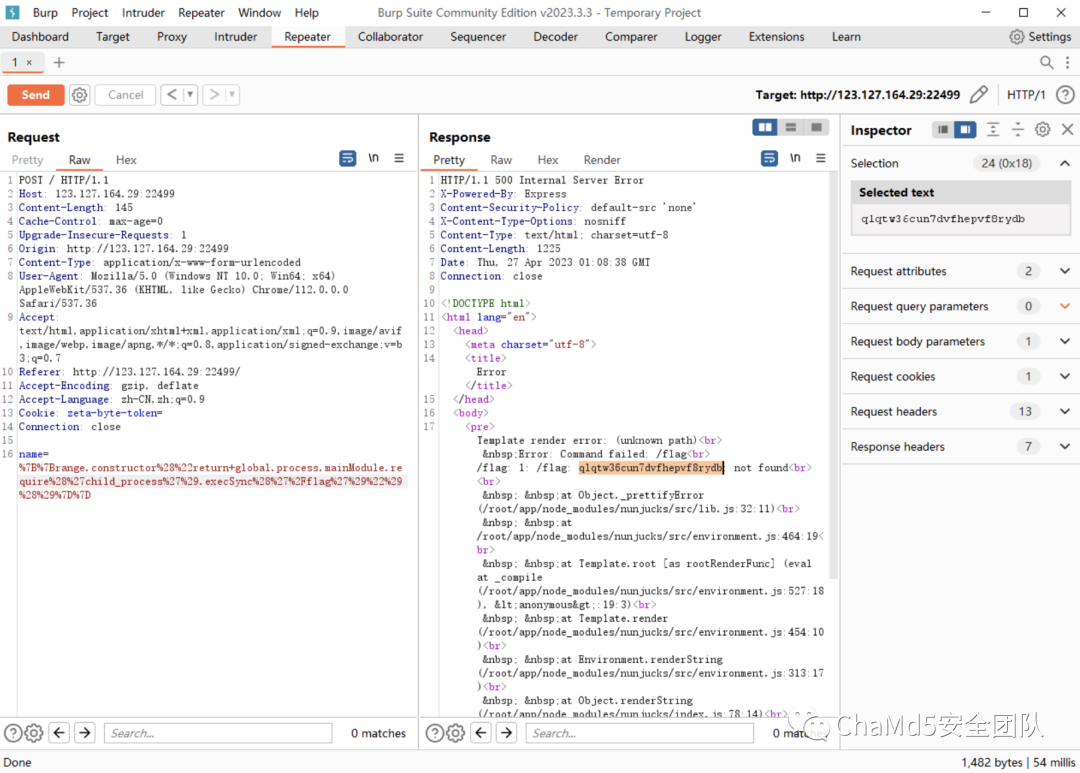The height and width of the screenshot is (773, 1080).
Task: Expand Request cookies section
Action: pyautogui.click(x=1064, y=377)
